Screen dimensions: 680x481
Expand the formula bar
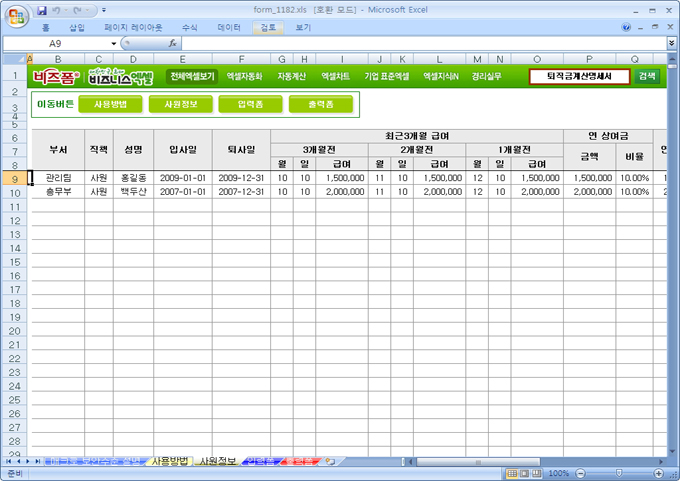click(x=670, y=44)
